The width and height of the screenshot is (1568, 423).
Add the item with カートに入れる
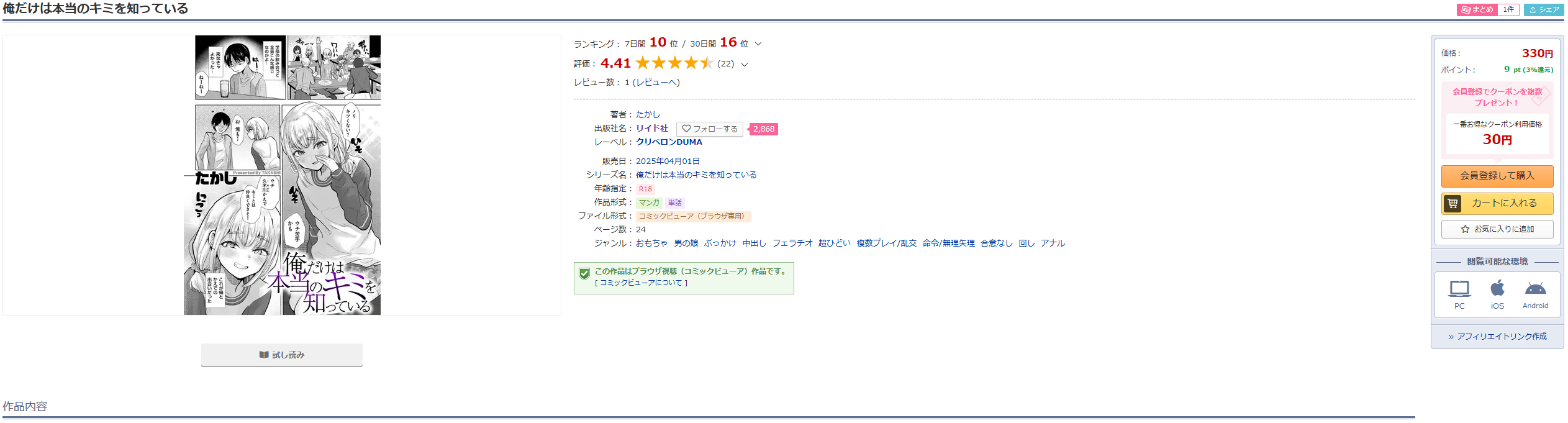point(1497,203)
